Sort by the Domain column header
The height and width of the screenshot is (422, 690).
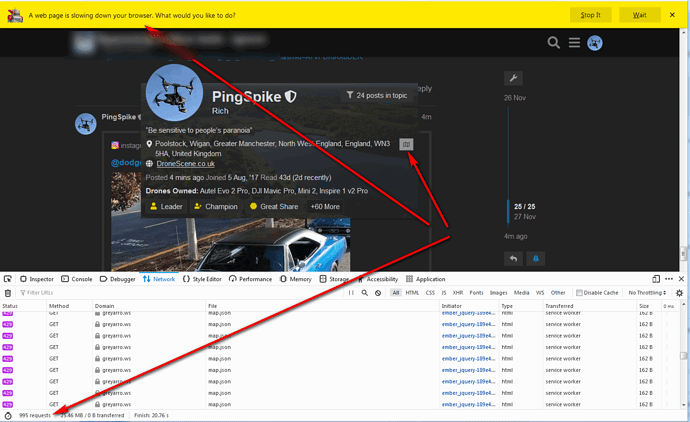click(x=149, y=306)
